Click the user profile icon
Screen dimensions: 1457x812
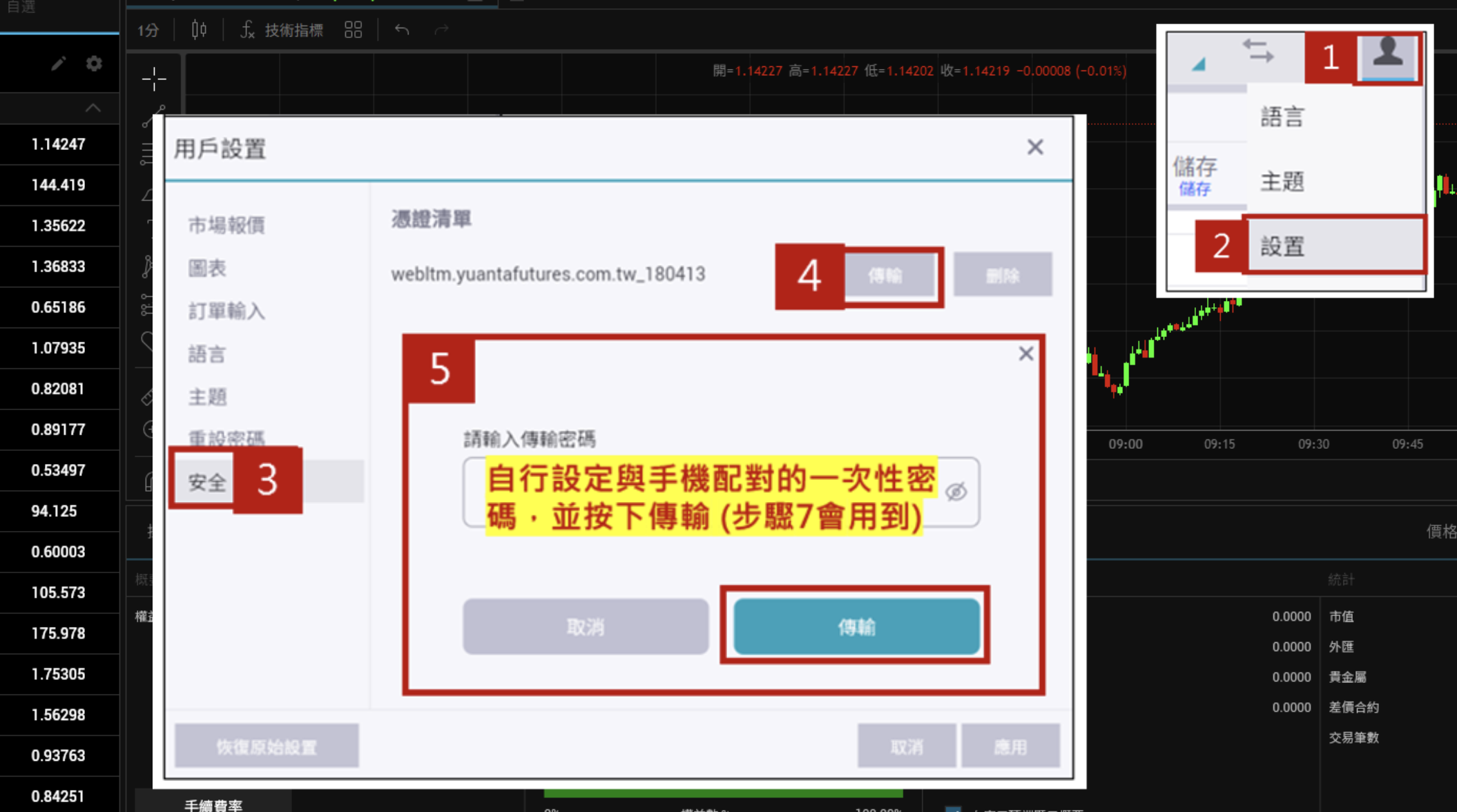[x=1387, y=54]
